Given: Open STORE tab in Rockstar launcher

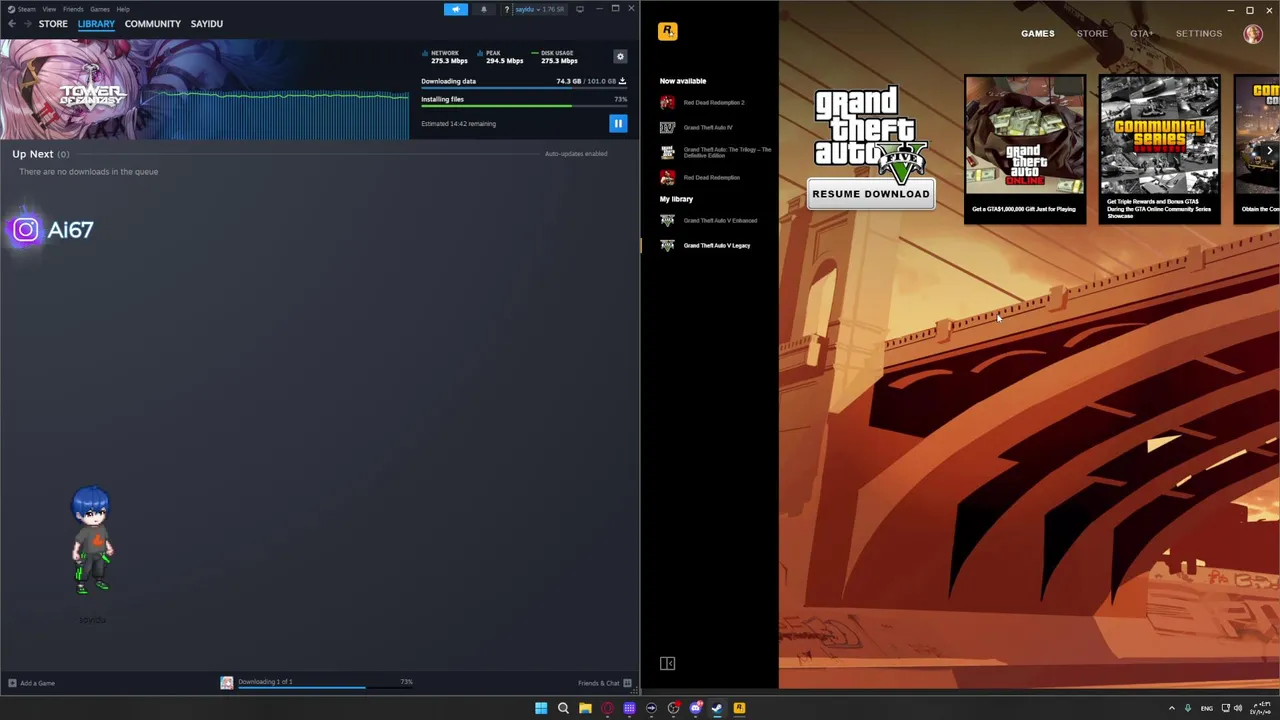Looking at the screenshot, I should (1092, 33).
